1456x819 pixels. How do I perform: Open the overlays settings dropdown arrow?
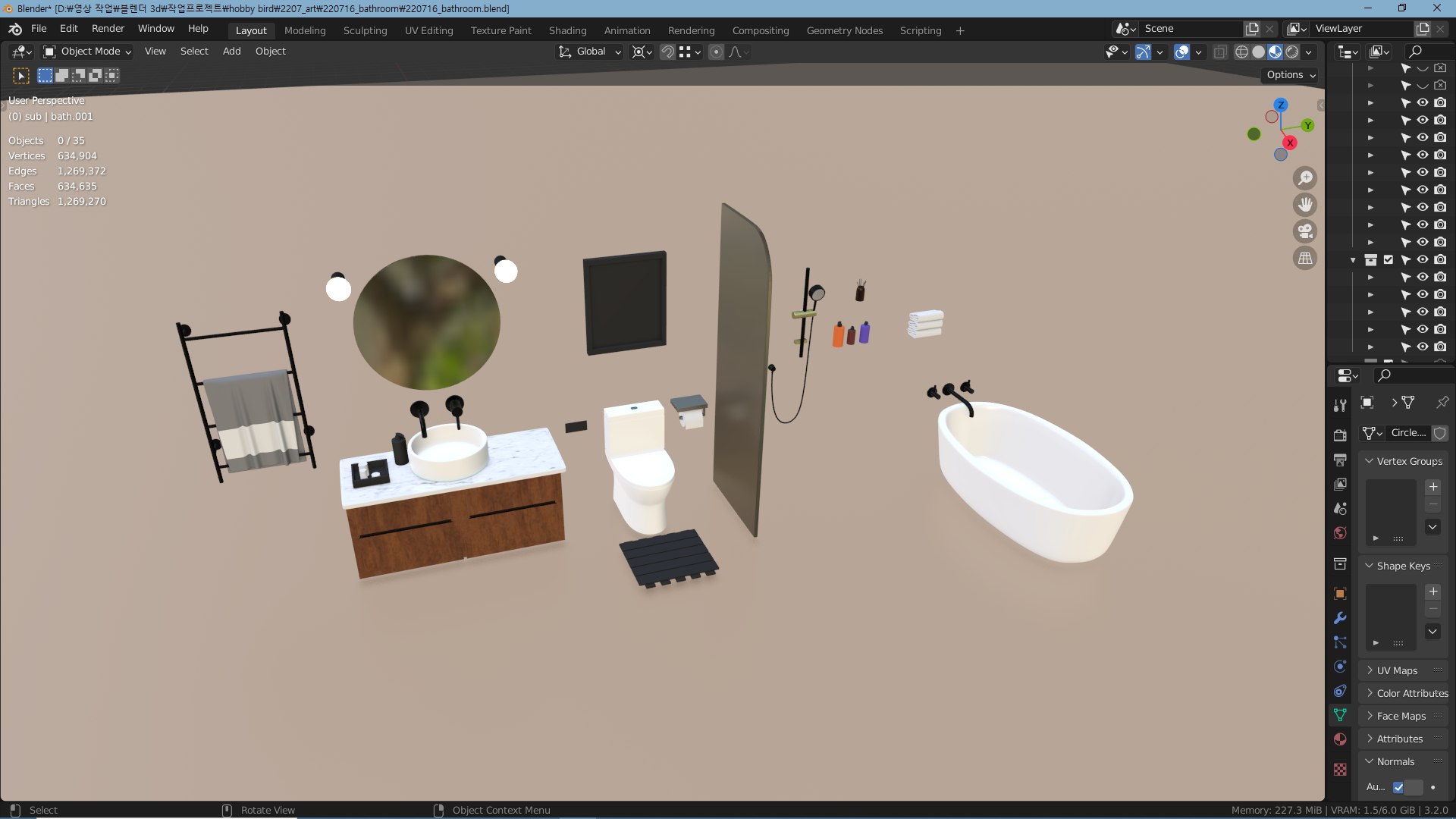click(1198, 52)
